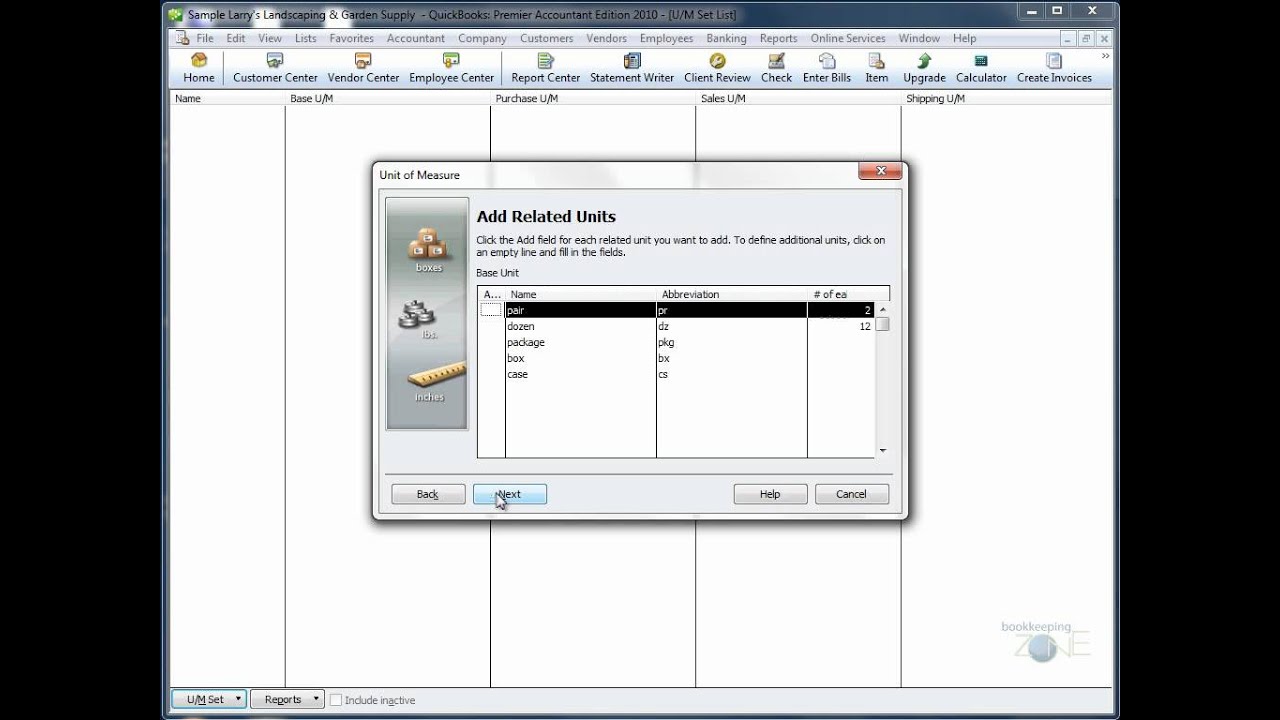Click the quantity field showing 2

click(841, 310)
